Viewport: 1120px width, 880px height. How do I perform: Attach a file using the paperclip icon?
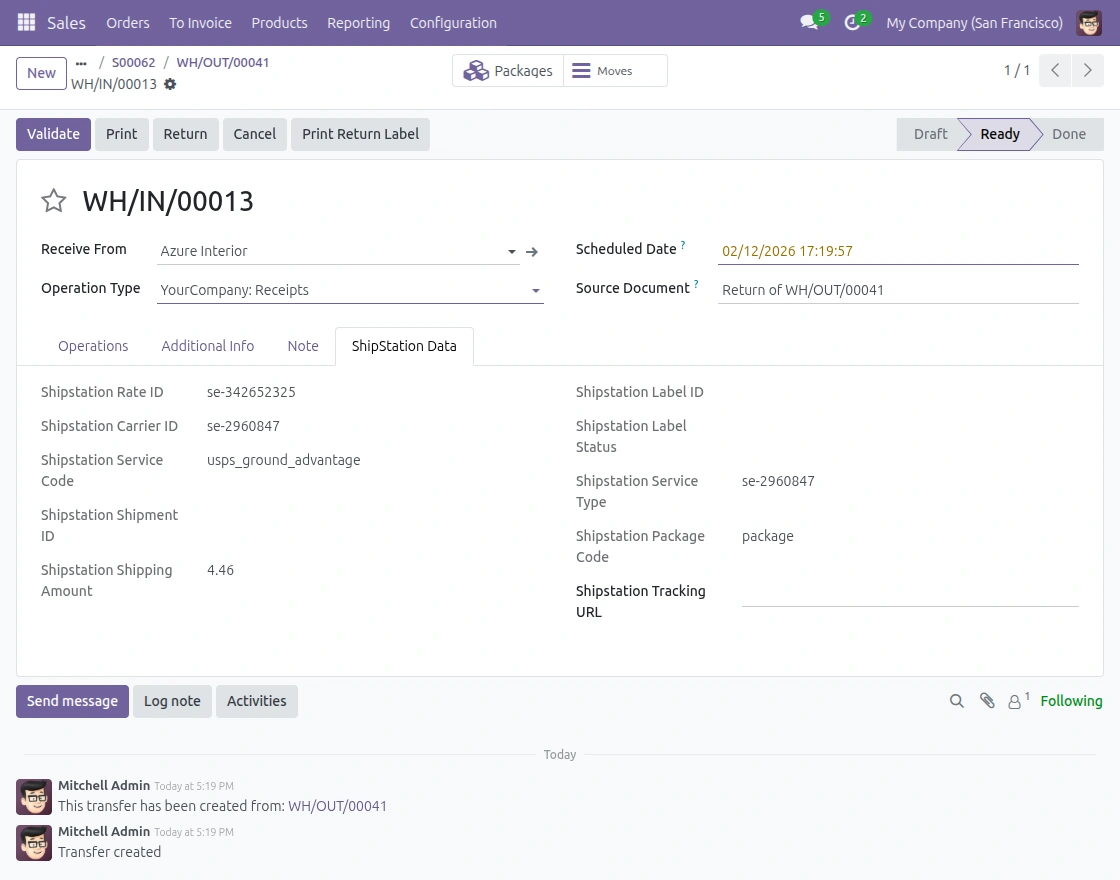click(x=987, y=701)
